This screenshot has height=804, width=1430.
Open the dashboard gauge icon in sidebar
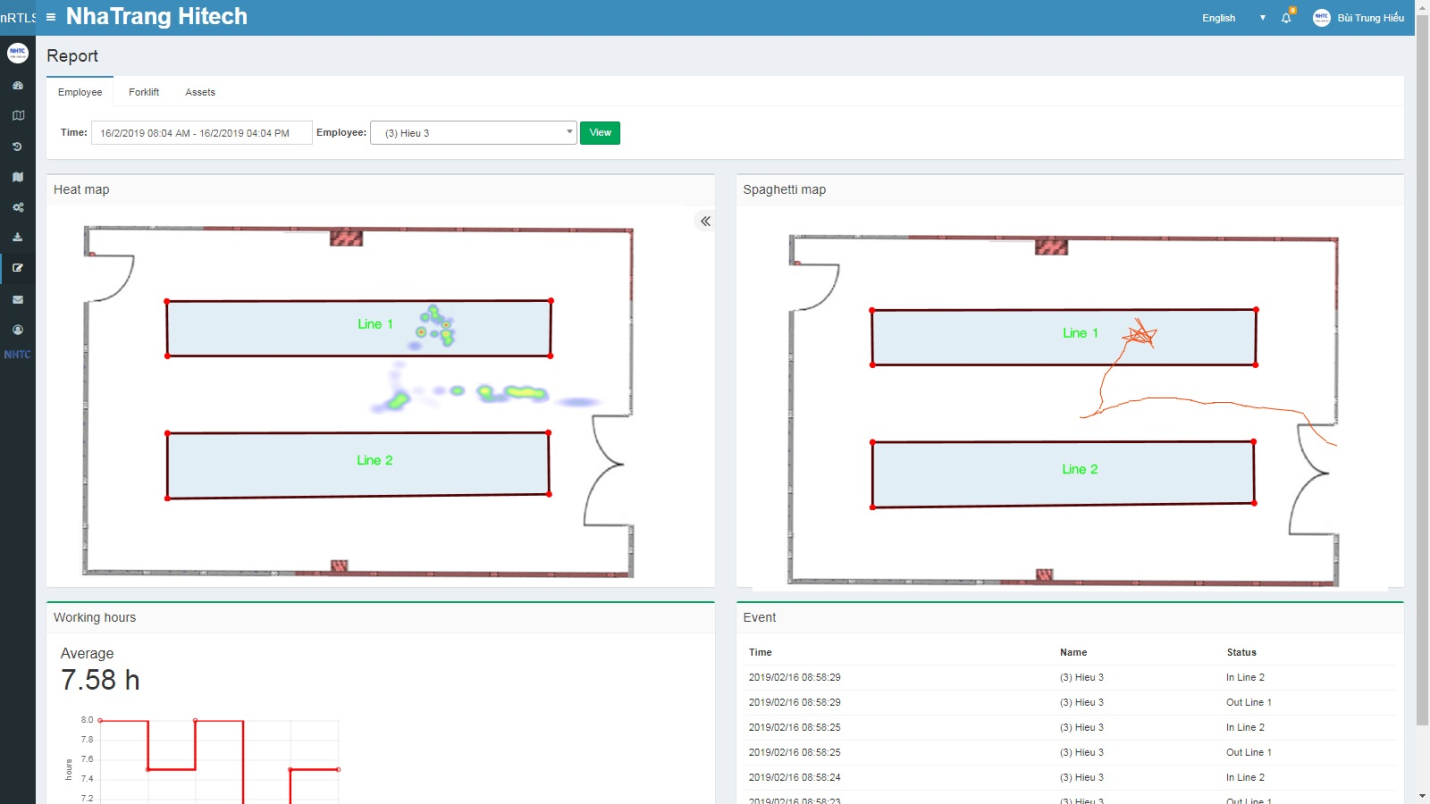[17, 86]
